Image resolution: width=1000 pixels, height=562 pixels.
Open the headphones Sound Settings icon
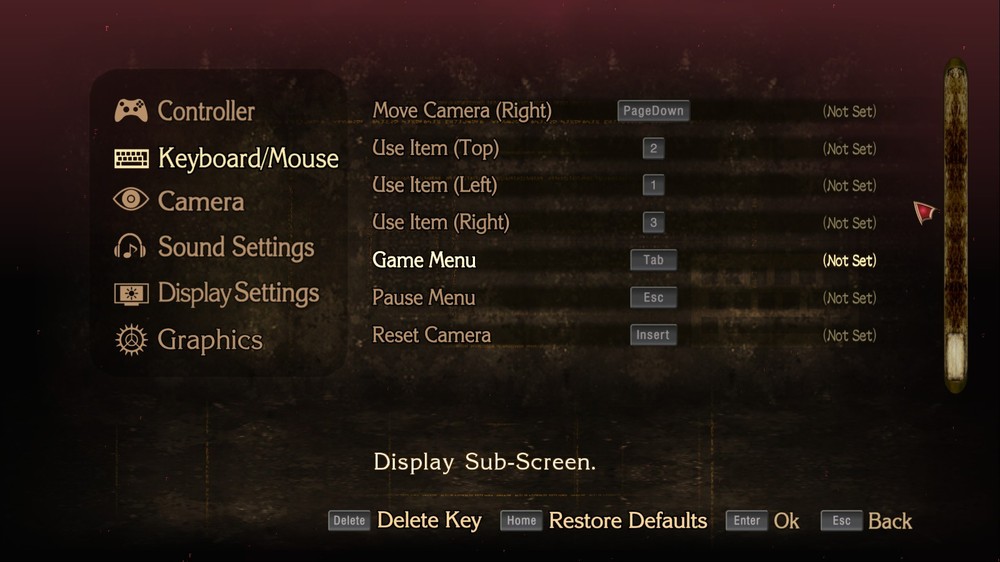pos(130,246)
